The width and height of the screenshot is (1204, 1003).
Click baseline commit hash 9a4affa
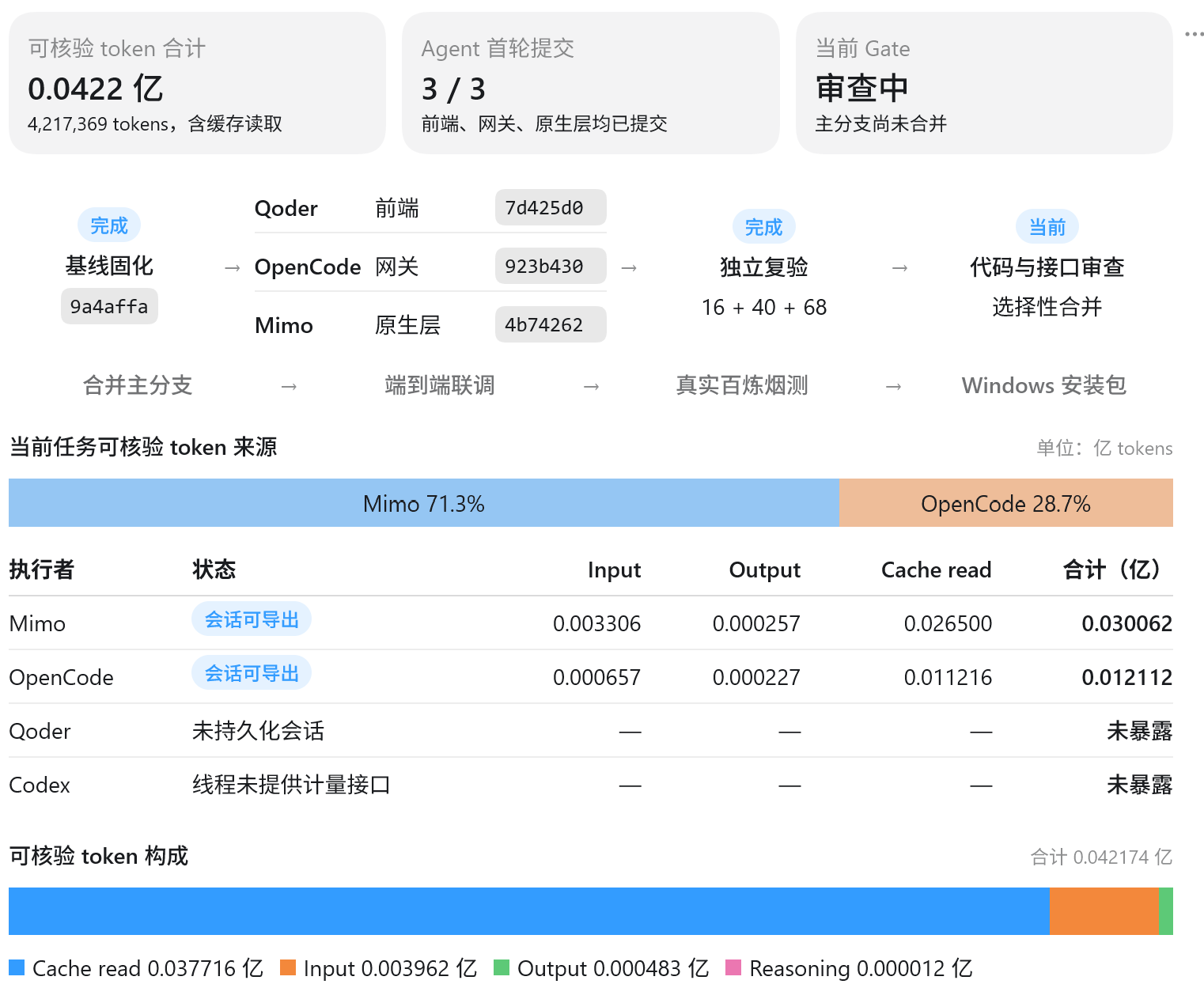[109, 307]
